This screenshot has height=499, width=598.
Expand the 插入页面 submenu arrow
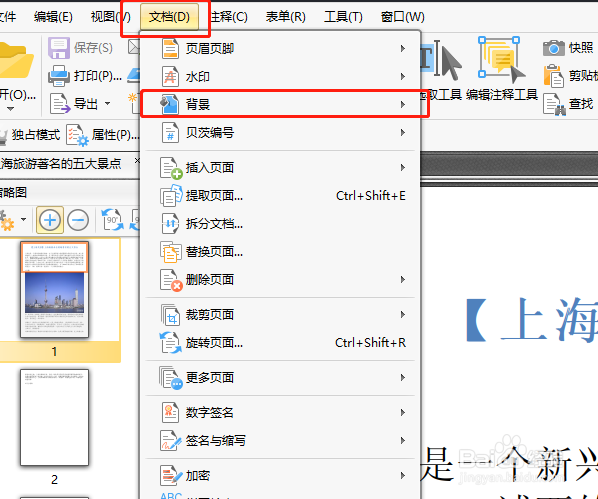point(403,167)
